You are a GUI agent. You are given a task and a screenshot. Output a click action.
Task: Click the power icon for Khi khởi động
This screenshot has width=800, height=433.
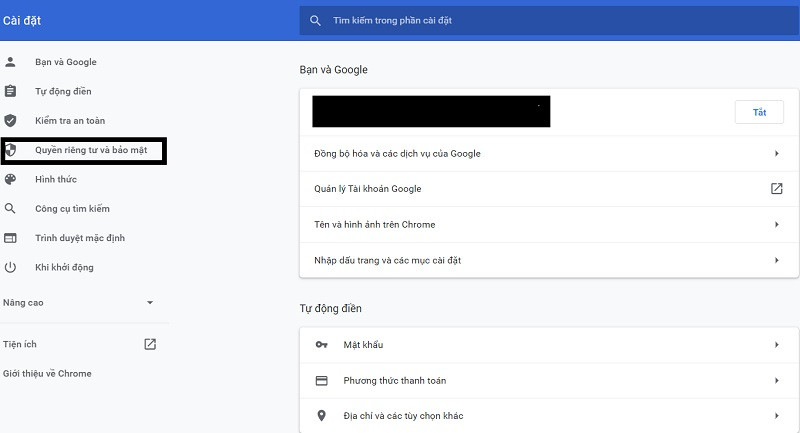pyautogui.click(x=11, y=268)
